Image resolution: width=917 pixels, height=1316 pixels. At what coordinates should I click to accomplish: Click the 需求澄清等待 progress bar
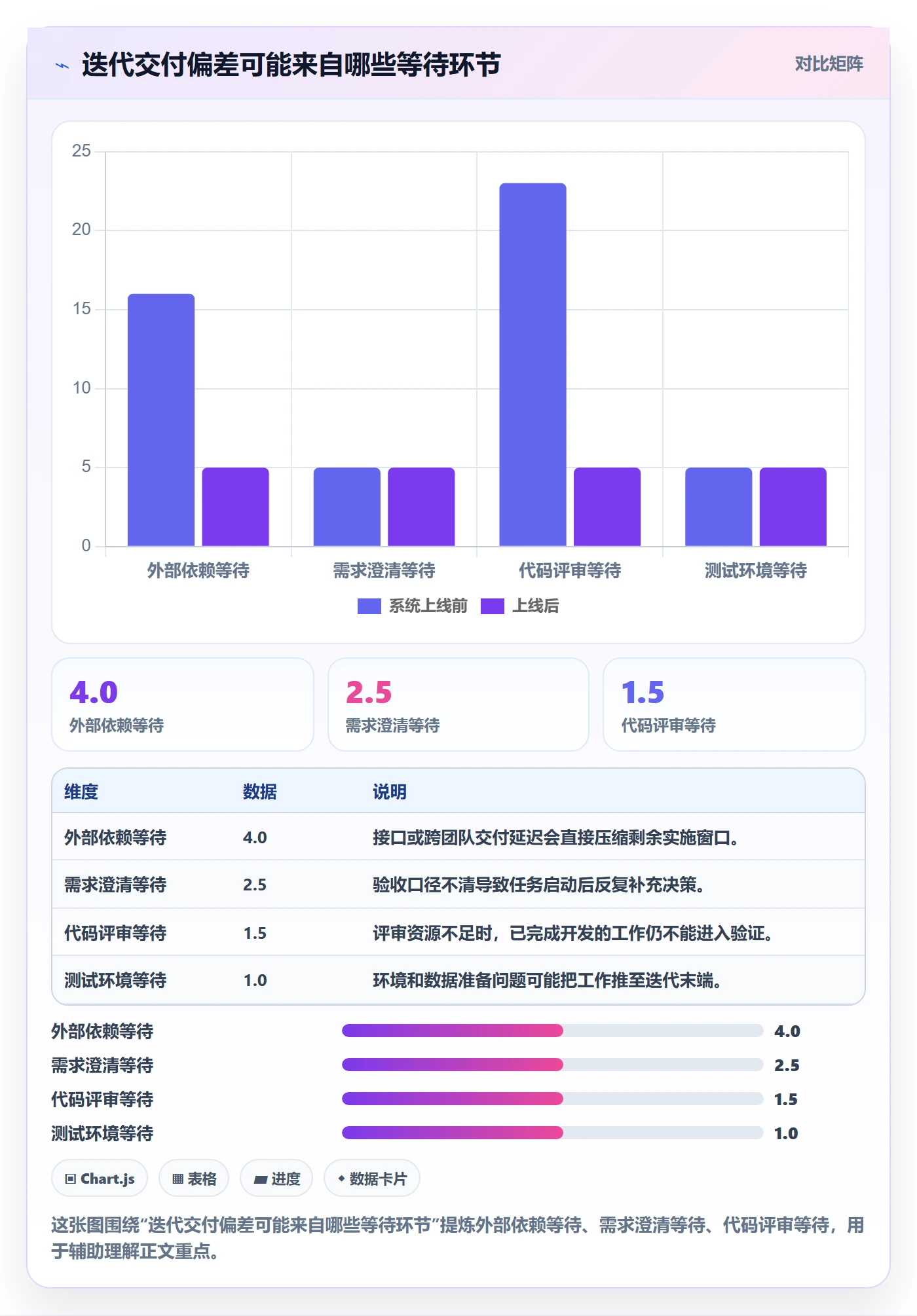pos(552,1065)
